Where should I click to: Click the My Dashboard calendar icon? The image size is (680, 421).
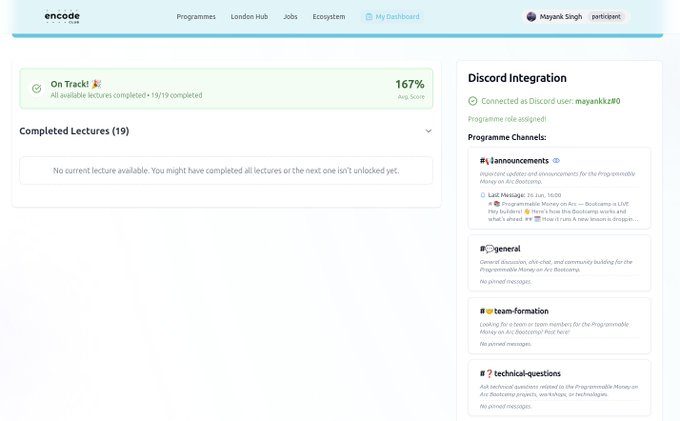click(x=369, y=16)
